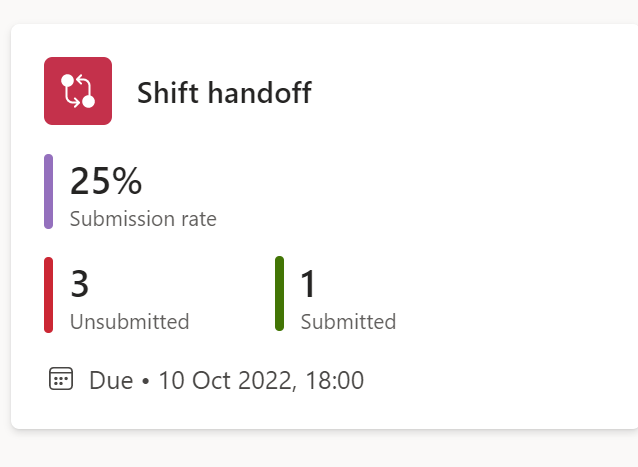Click the 2022 year in due date
This screenshot has width=638, height=467.
pos(265,380)
